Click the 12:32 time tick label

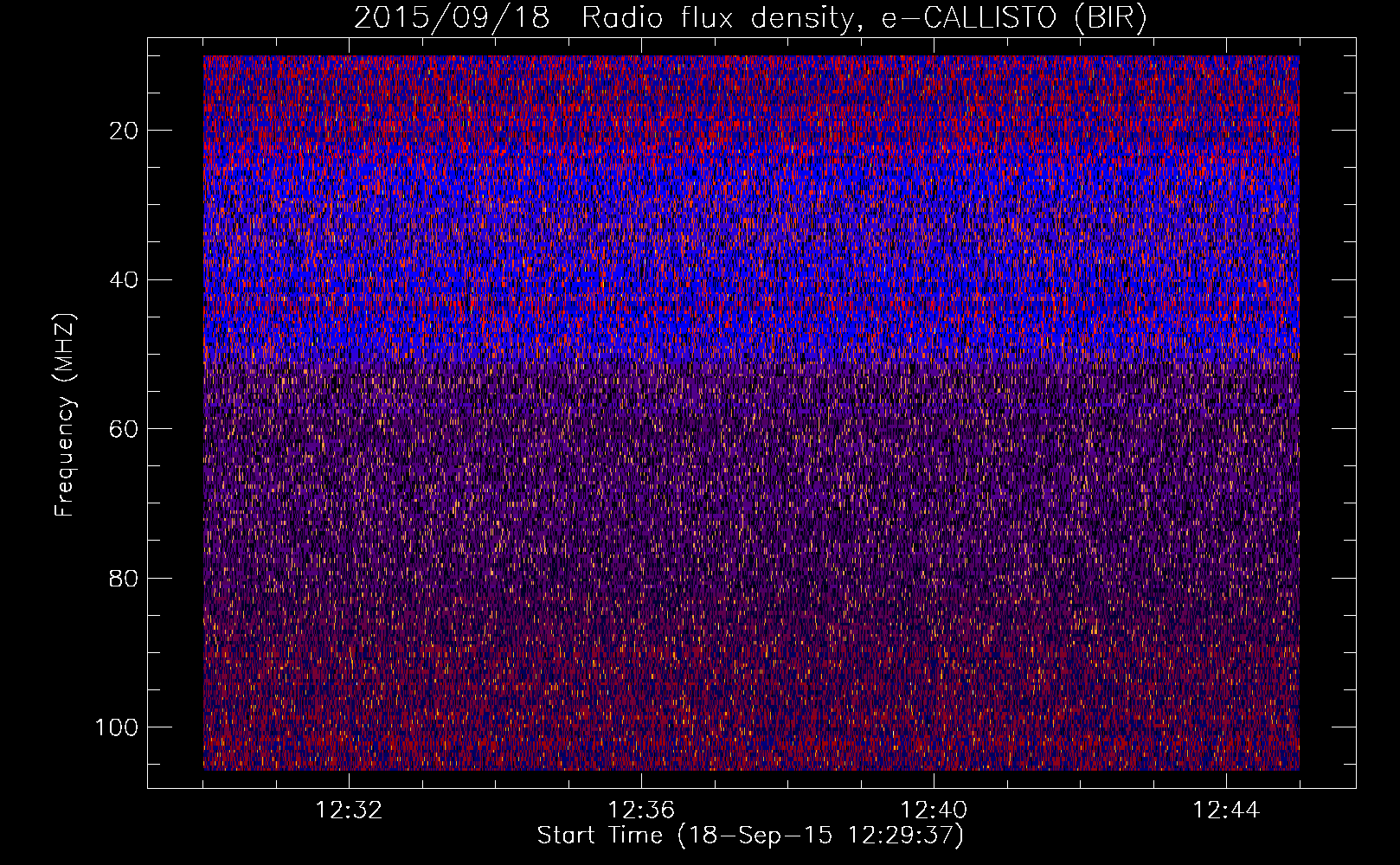(x=349, y=811)
